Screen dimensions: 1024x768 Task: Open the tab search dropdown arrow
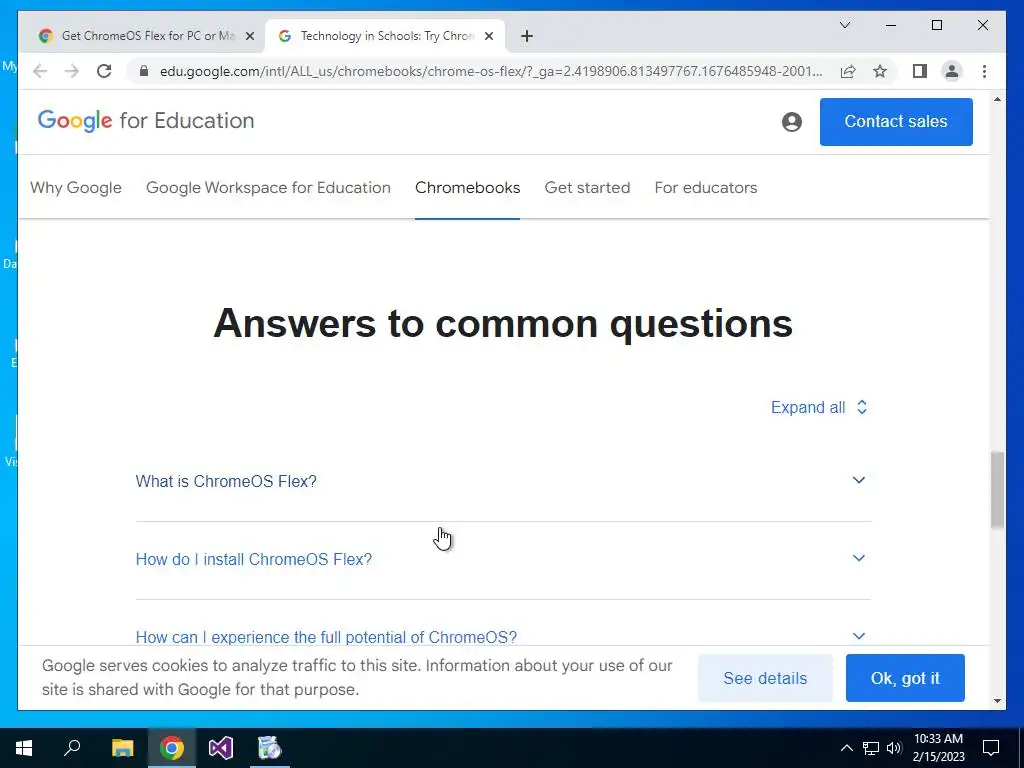point(844,25)
